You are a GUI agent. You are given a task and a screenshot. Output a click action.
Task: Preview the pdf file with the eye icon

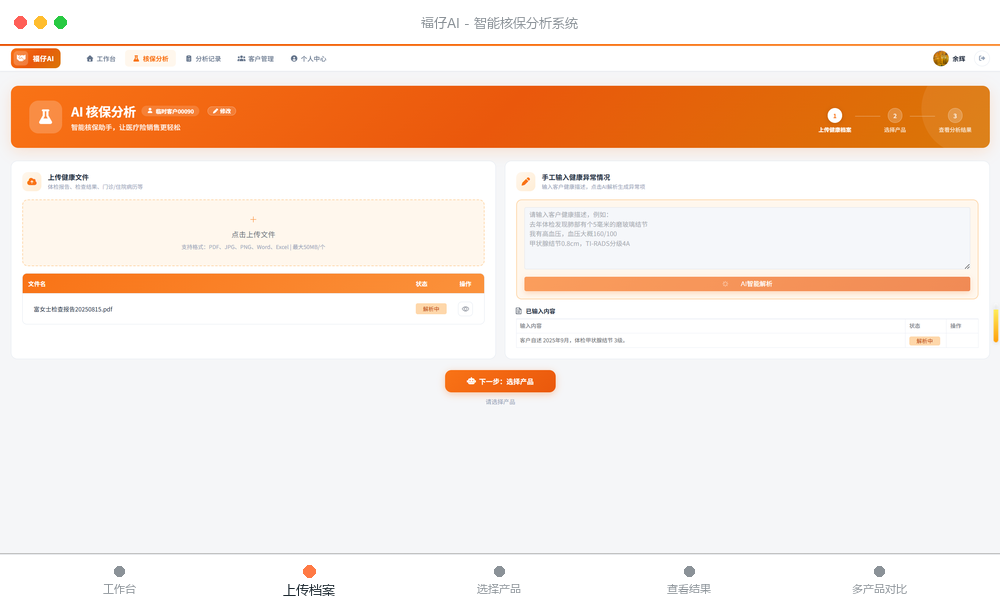coord(466,309)
